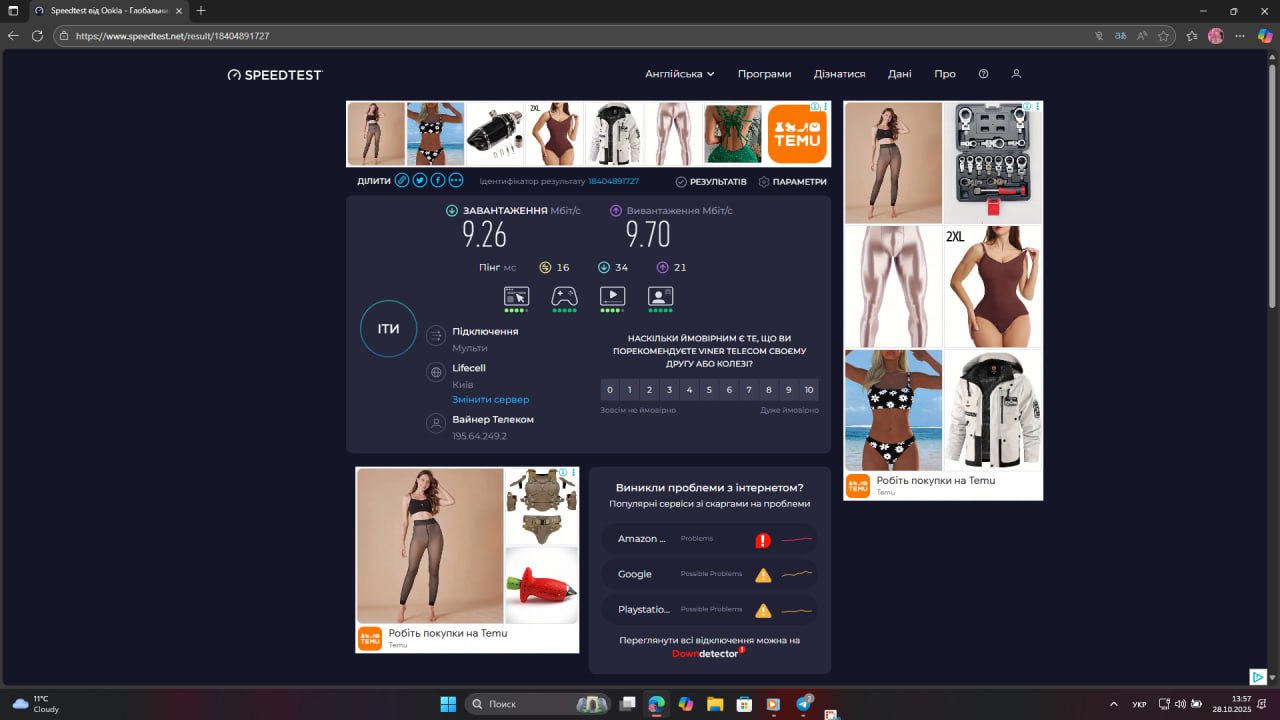Open the Дані menu item
1280x720 pixels.
click(x=899, y=74)
